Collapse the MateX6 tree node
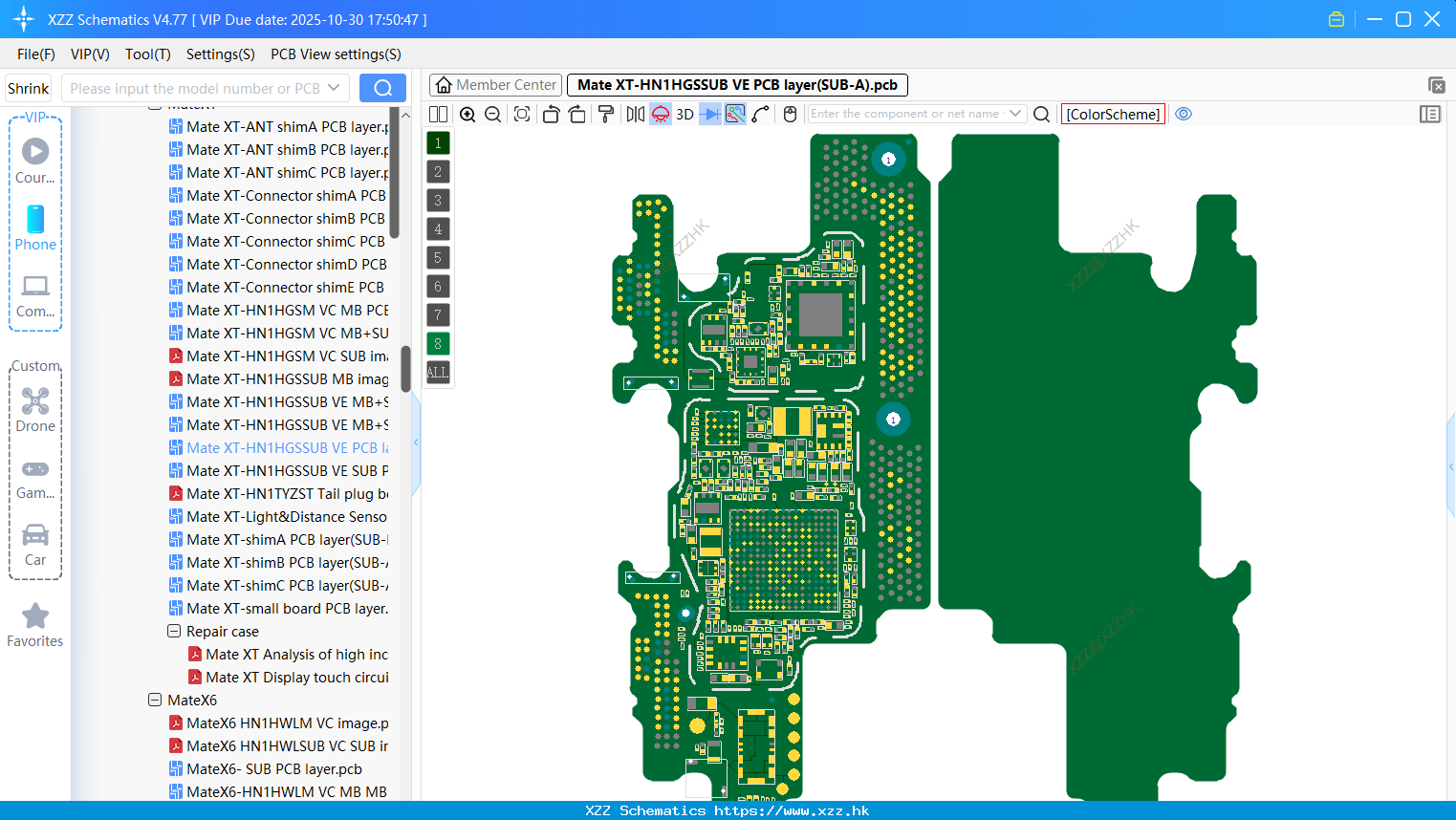This screenshot has width=1456, height=820. tap(155, 700)
